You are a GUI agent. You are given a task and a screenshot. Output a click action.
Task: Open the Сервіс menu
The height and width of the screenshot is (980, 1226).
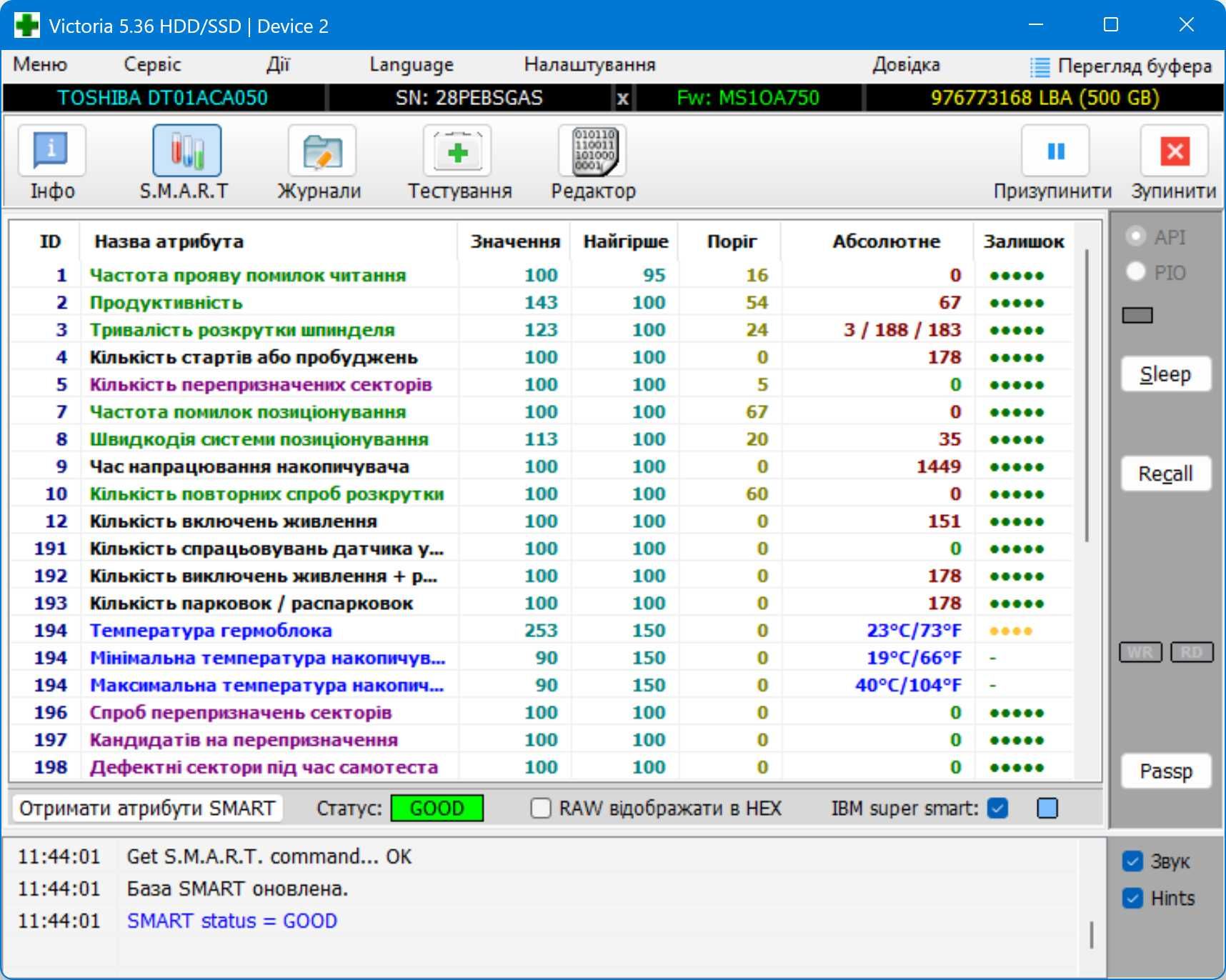pyautogui.click(x=152, y=64)
